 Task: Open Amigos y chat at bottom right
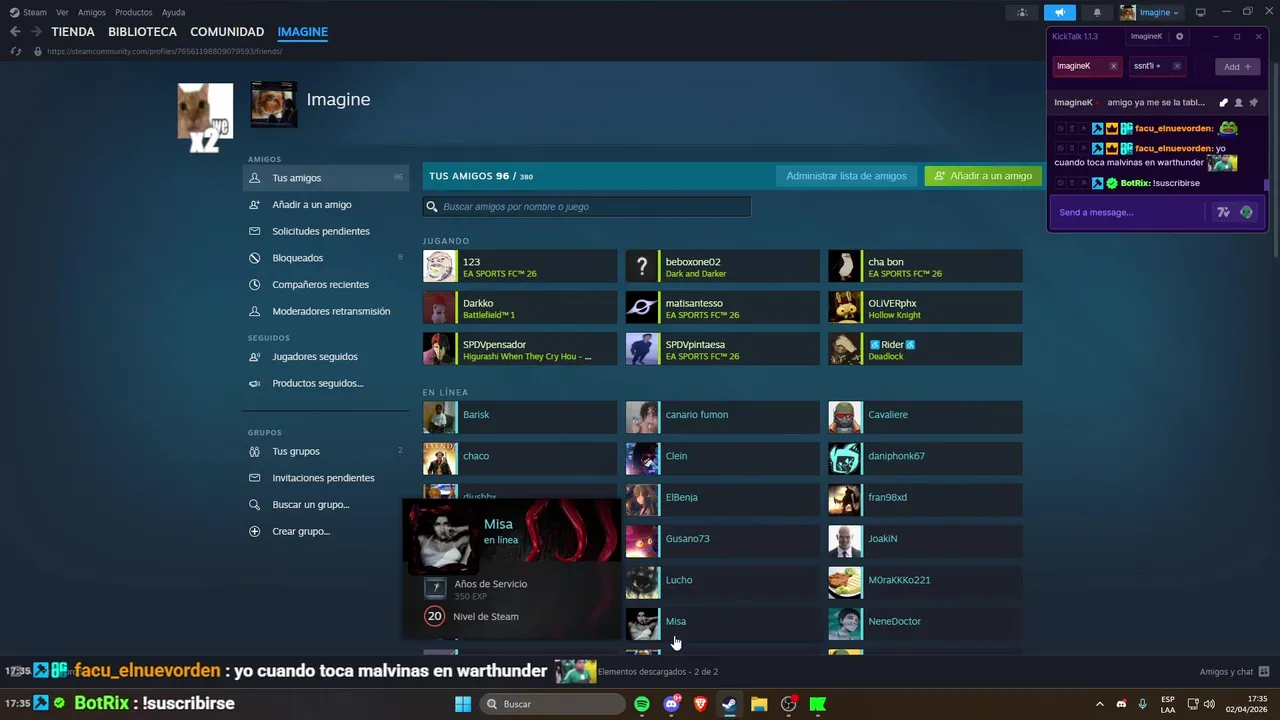tap(1235, 672)
